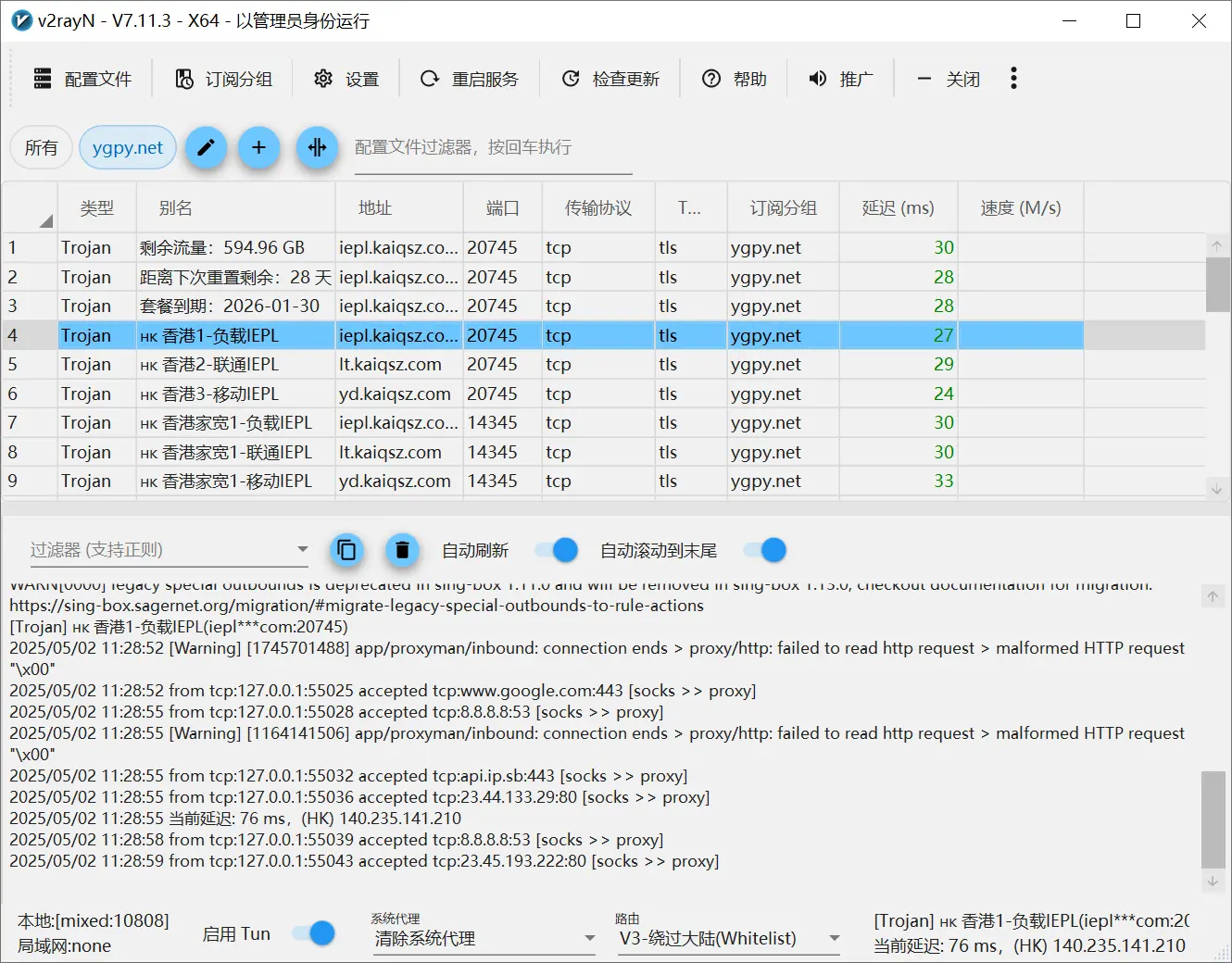Sort by 地址 column header
The width and height of the screenshot is (1232, 963).
[399, 208]
